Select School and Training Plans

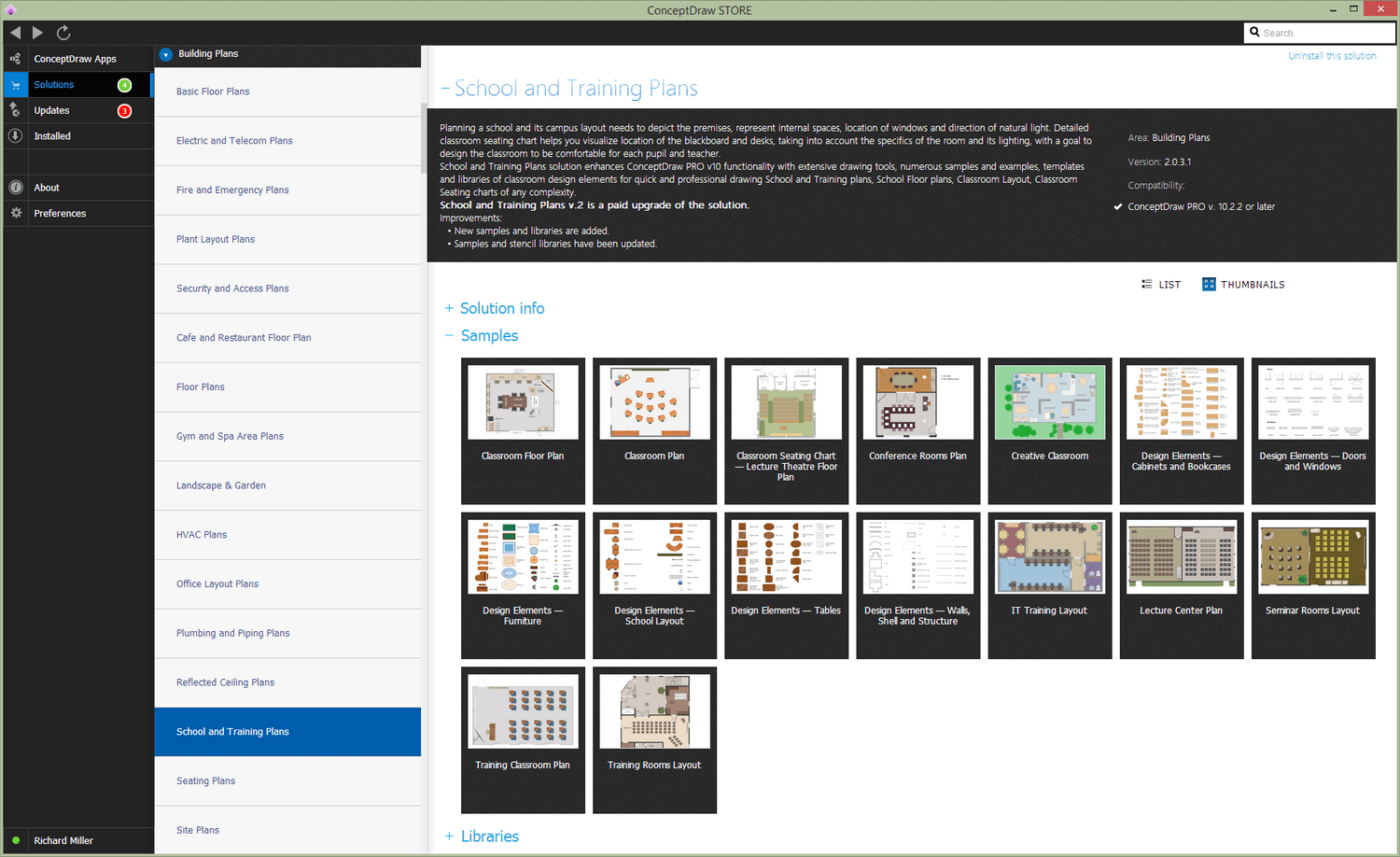coord(287,732)
